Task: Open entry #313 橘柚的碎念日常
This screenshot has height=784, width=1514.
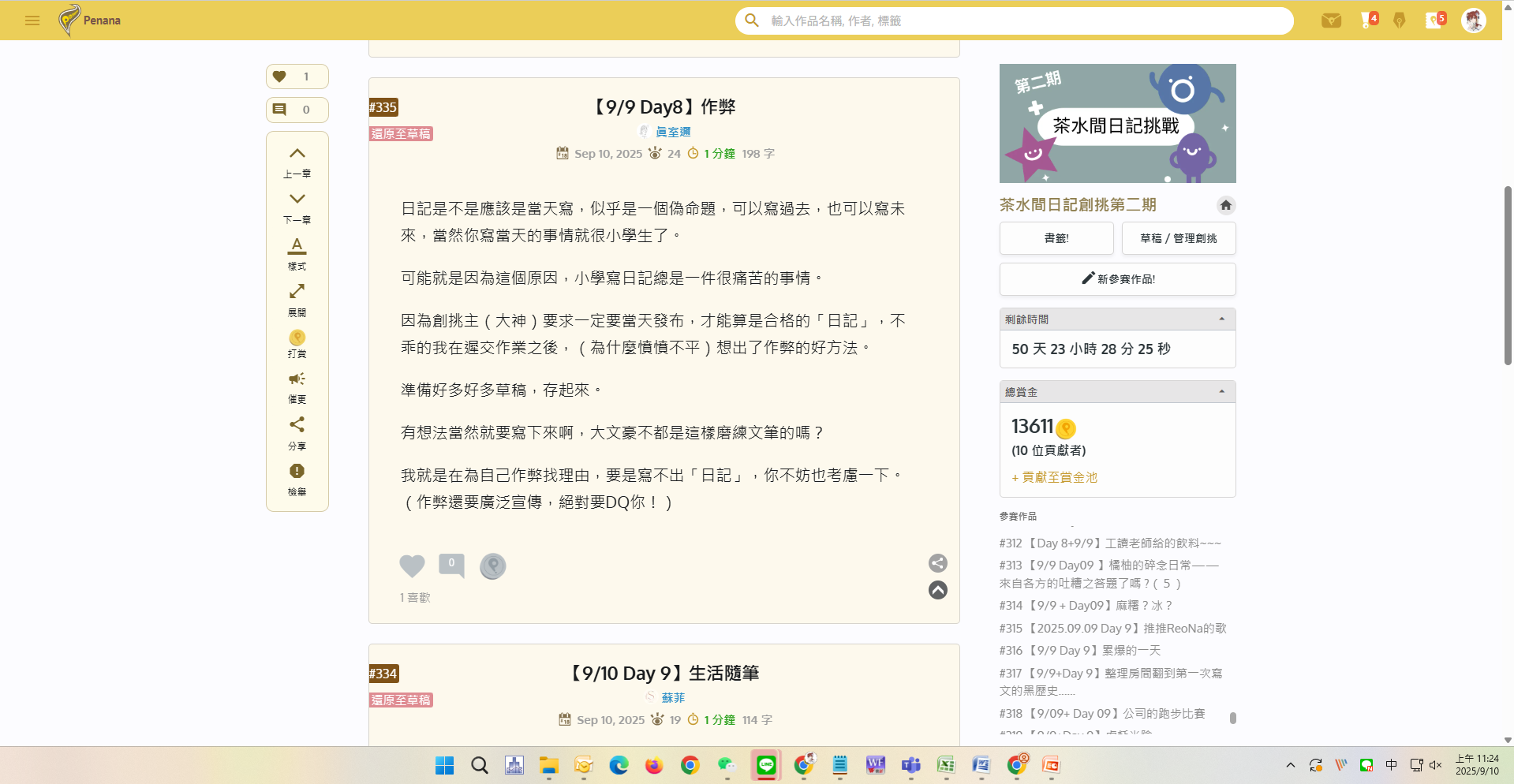Action: point(1110,574)
